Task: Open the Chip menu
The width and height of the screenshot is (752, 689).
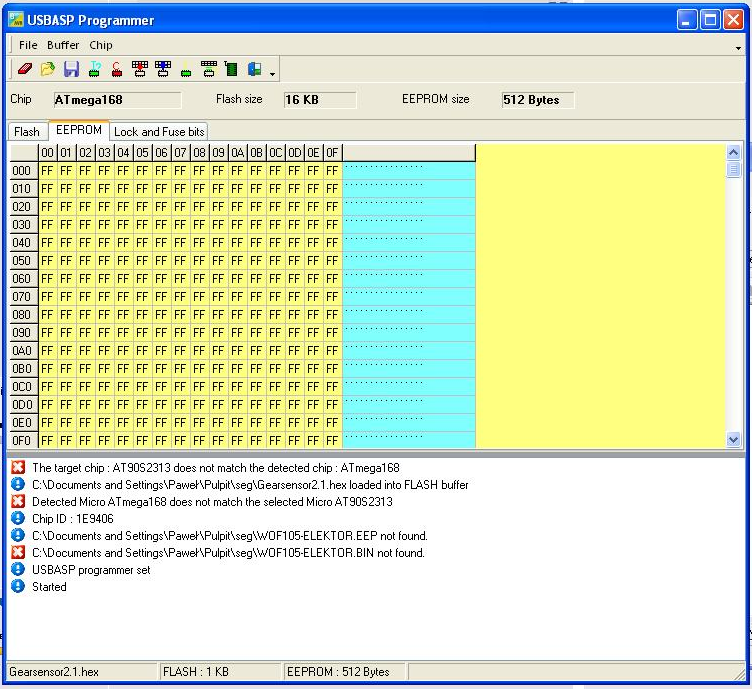Action: 101,45
